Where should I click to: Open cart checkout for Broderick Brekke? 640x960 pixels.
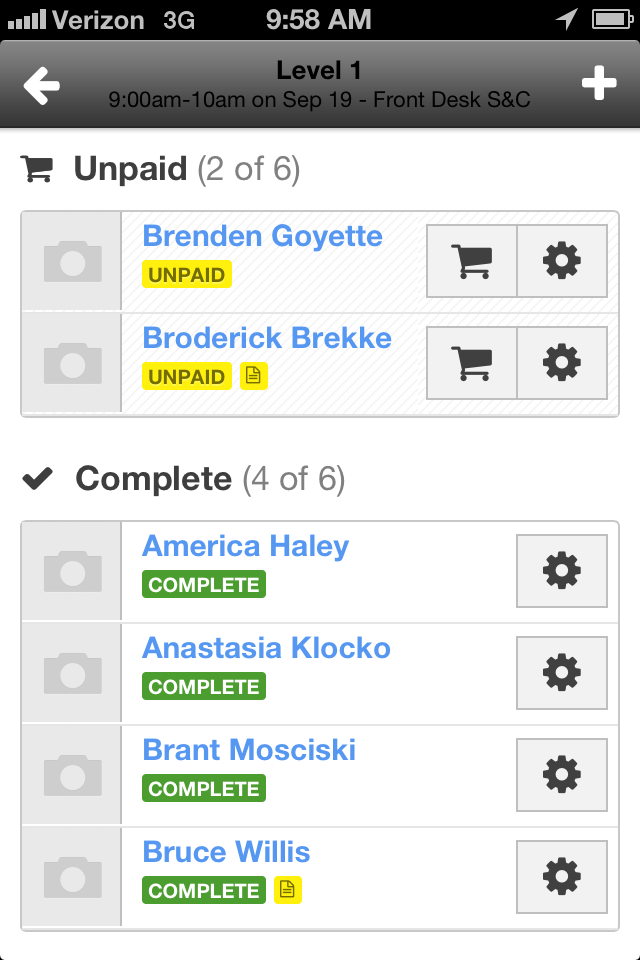[x=472, y=362]
